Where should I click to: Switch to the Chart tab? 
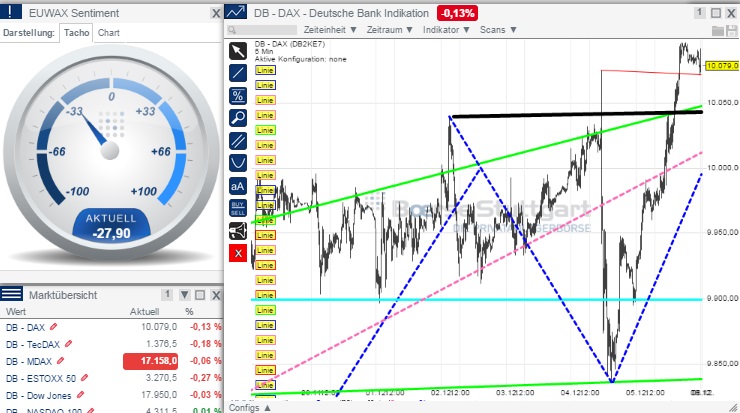coord(109,33)
